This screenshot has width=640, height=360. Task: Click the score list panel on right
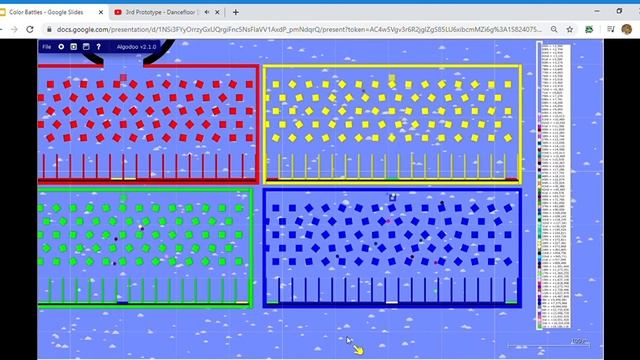point(553,185)
